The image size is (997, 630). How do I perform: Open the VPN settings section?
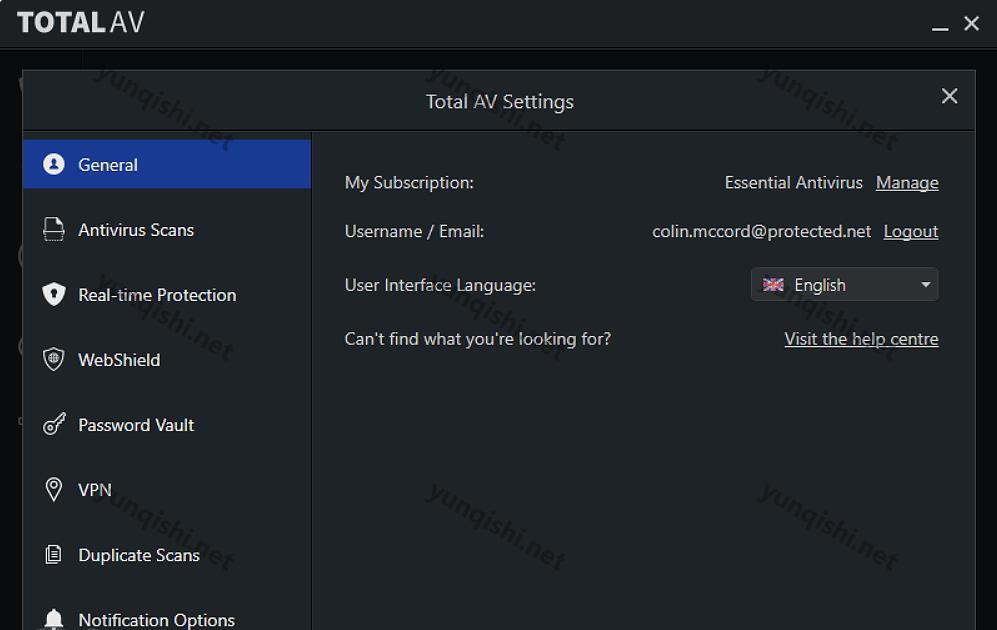[x=167, y=490]
